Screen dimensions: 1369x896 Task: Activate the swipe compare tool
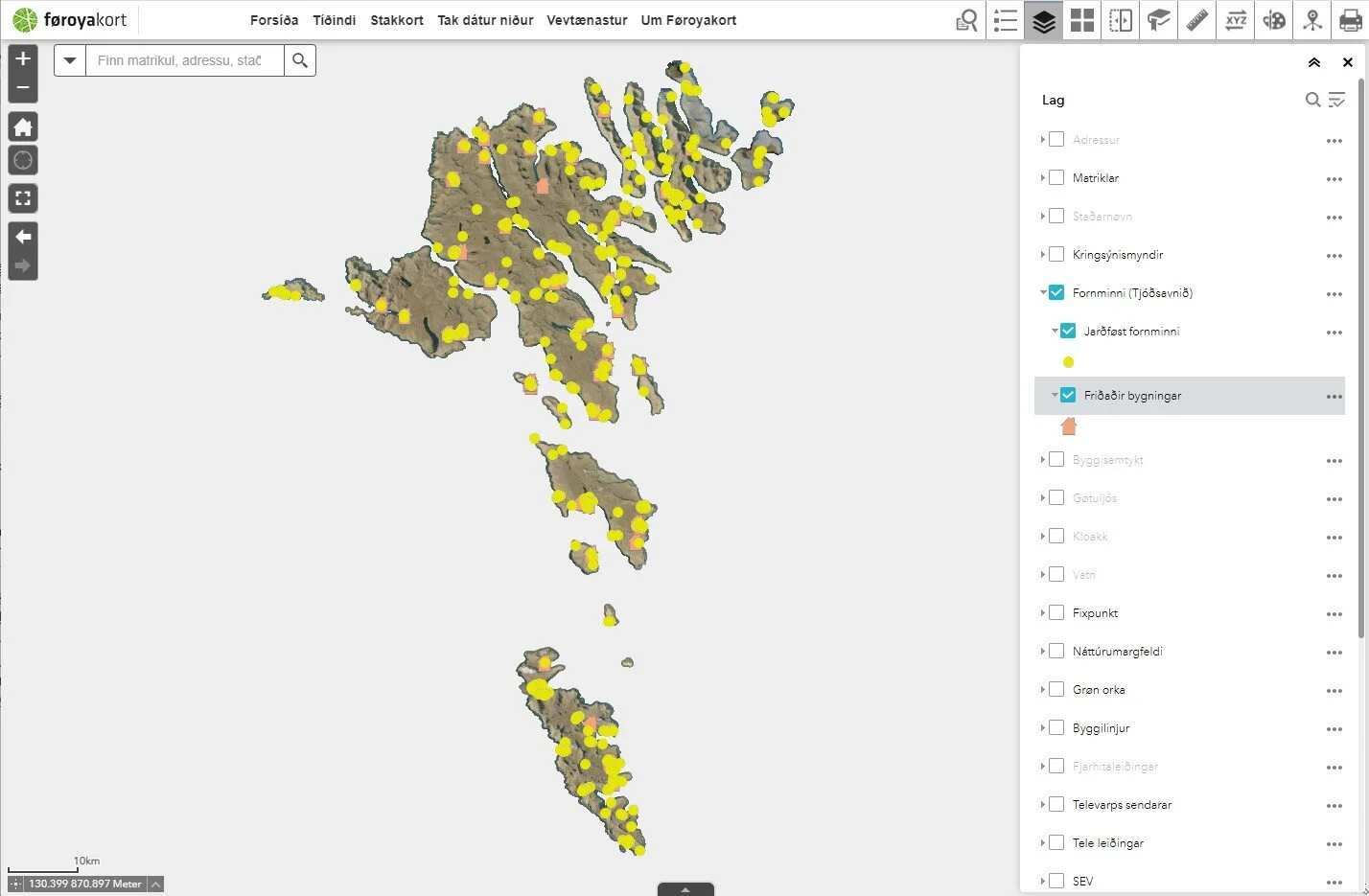pos(1121,20)
